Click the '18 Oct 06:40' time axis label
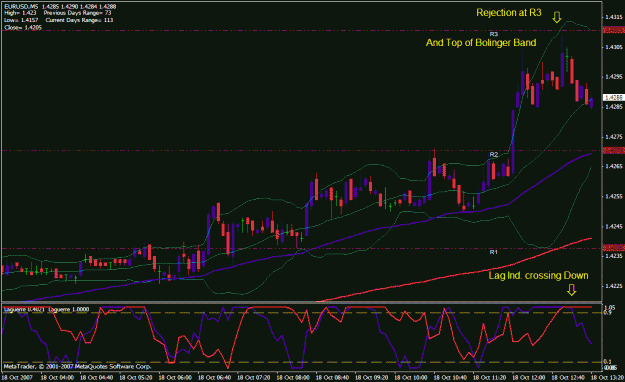Viewport: 625px width, 382px height. pyautogui.click(x=214, y=377)
